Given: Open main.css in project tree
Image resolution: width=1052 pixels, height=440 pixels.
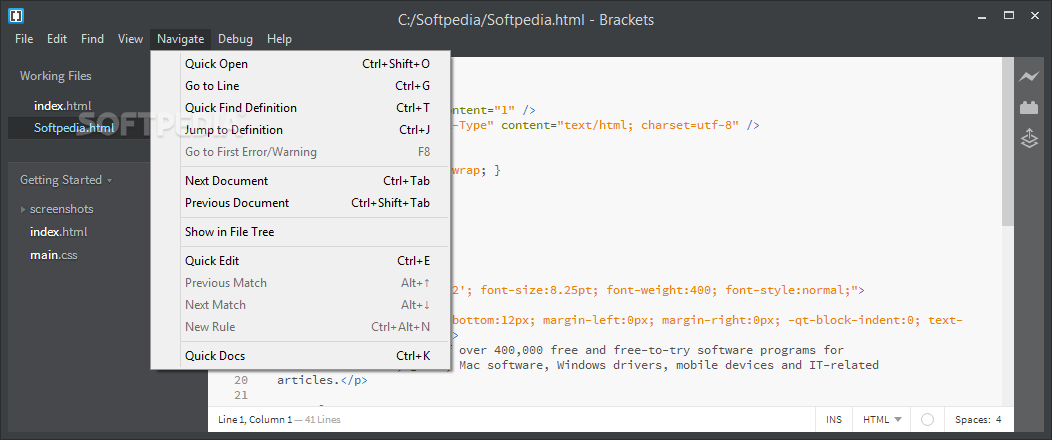Looking at the screenshot, I should (x=54, y=255).
